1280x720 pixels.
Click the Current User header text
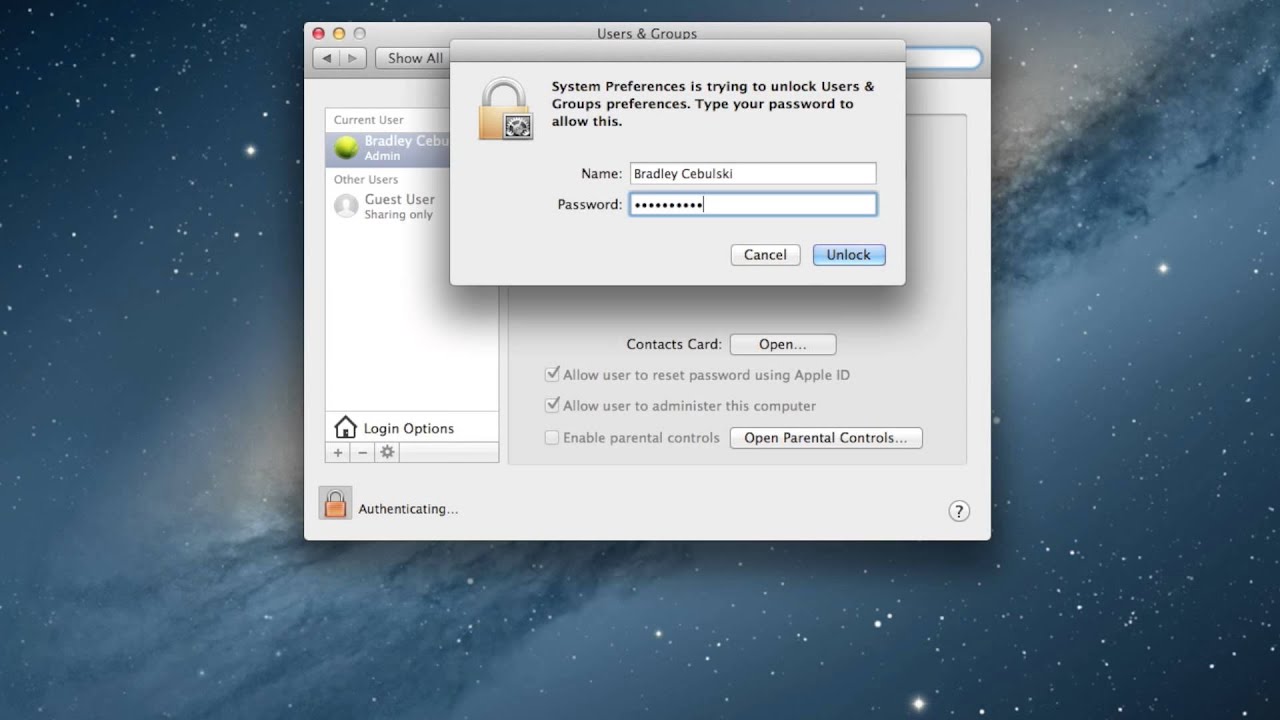[x=369, y=120]
